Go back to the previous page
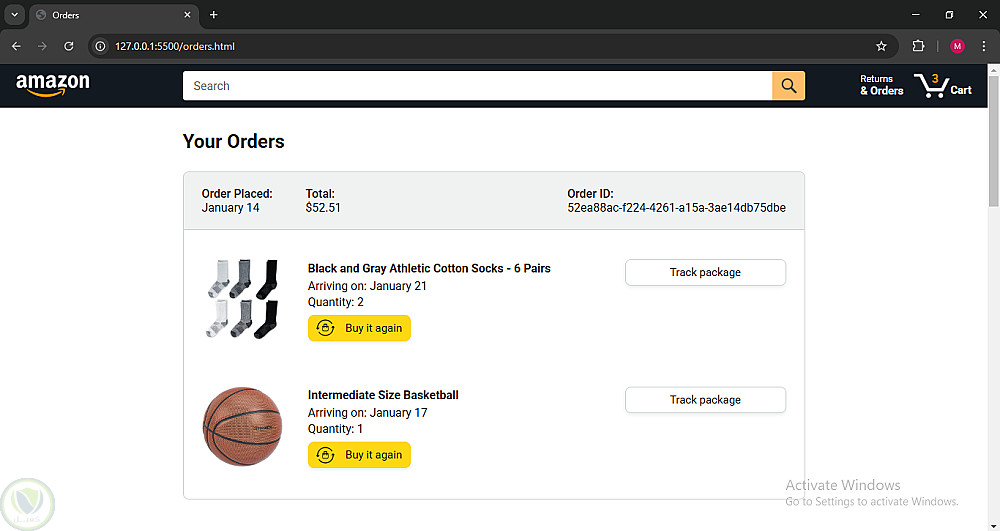The image size is (1000, 531). pos(16,46)
